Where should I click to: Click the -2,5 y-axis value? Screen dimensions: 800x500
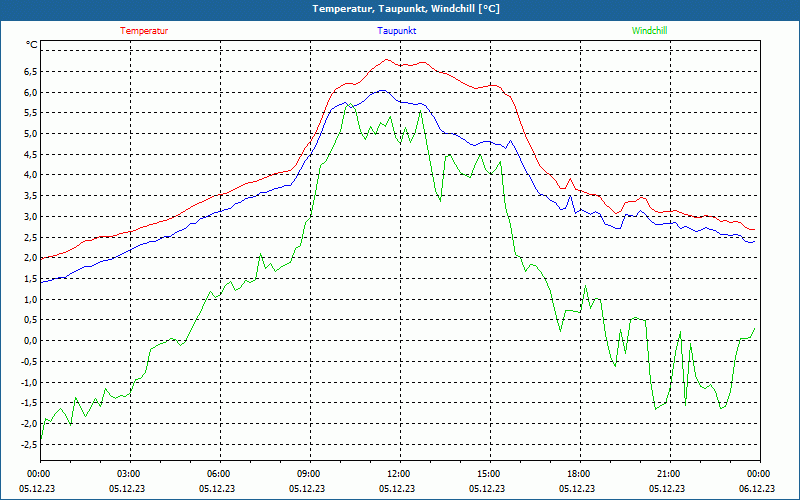coord(30,444)
